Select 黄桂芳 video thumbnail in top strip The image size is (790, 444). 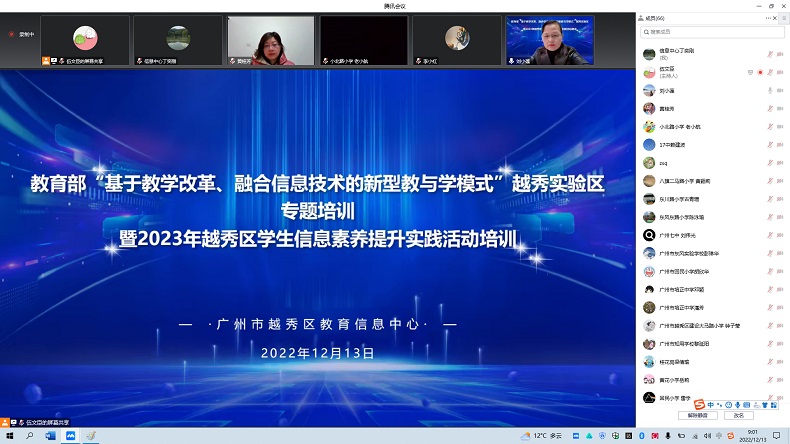(x=271, y=41)
